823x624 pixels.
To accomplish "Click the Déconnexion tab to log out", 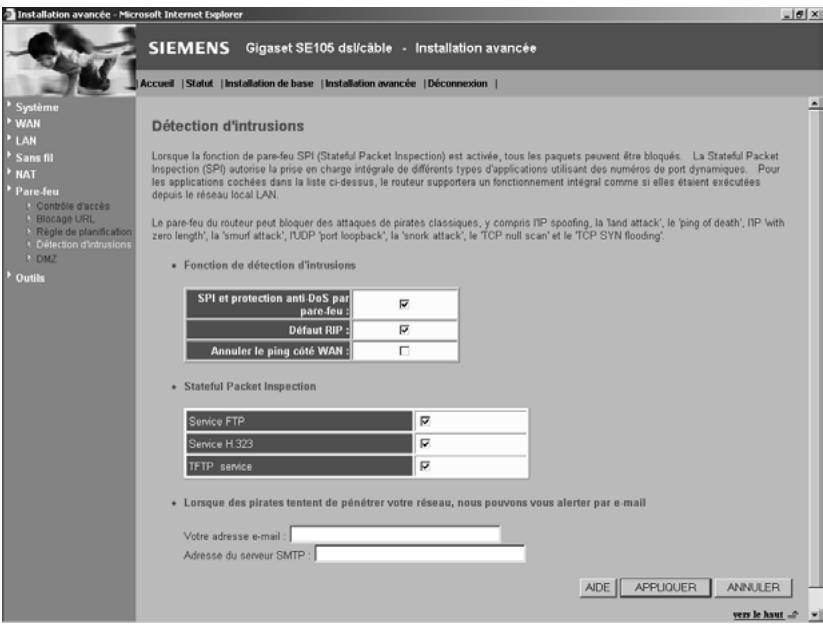I will [x=457, y=83].
